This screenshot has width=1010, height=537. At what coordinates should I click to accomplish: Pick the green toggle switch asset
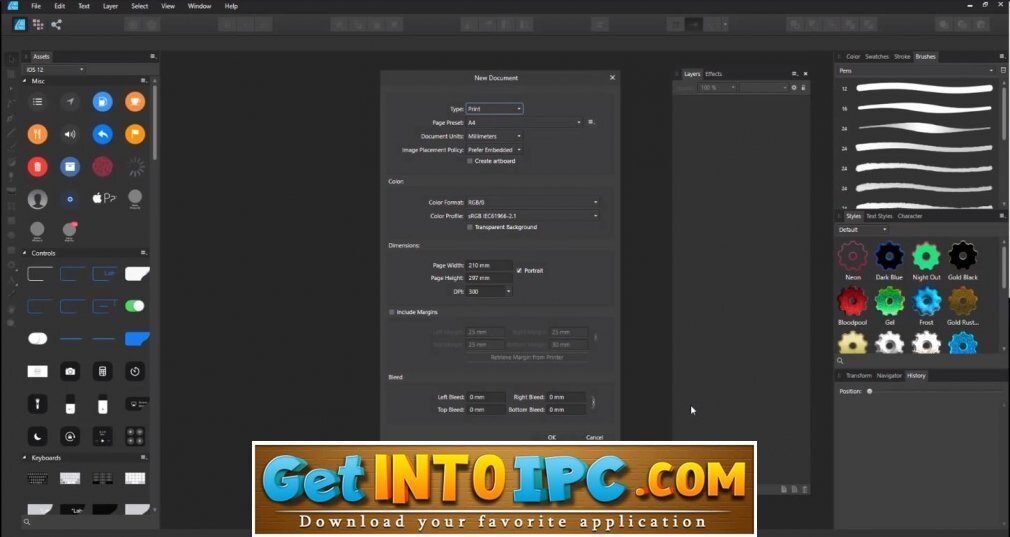[135, 306]
